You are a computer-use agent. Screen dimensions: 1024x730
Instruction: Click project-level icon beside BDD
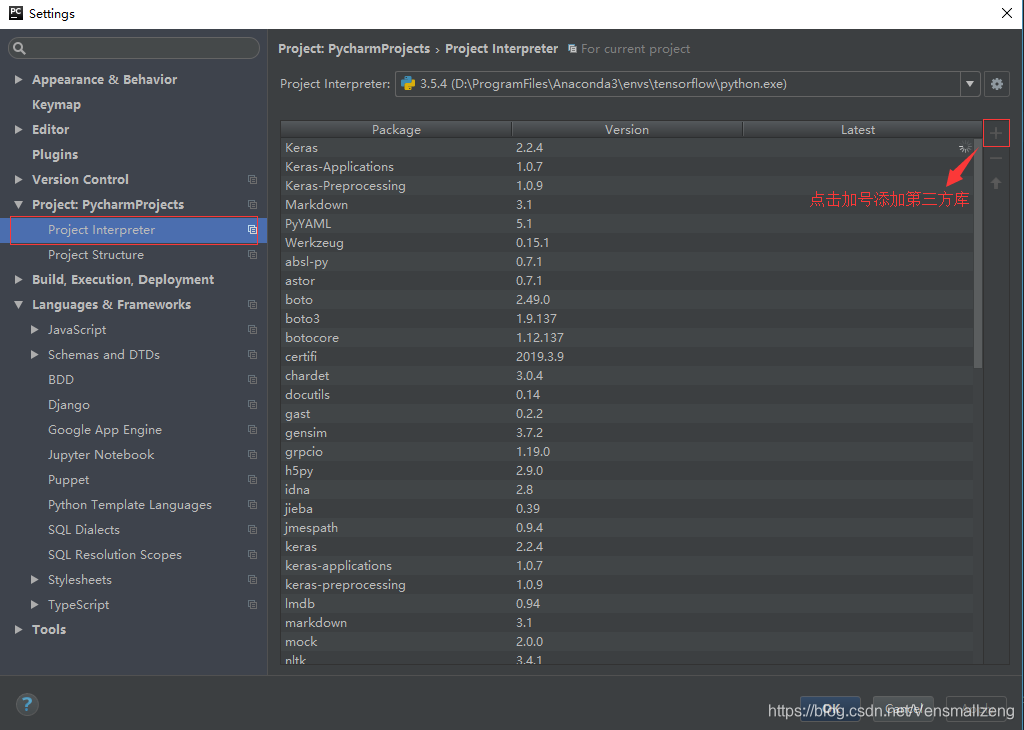[252, 379]
